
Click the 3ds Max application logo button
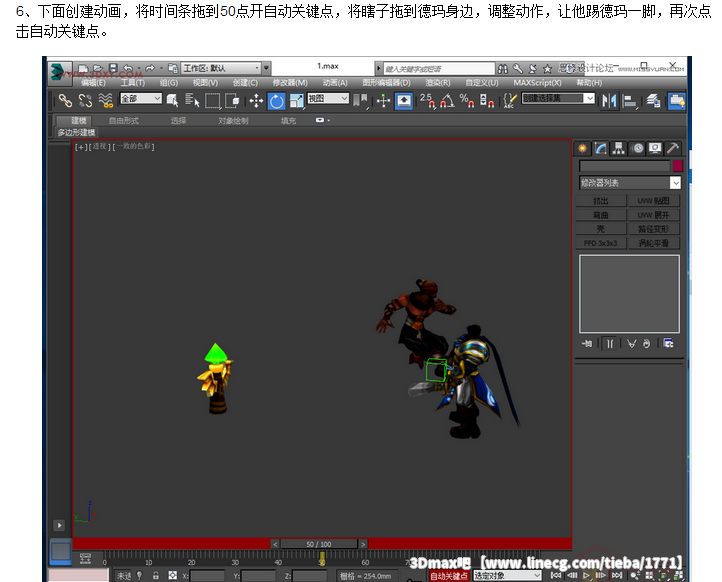point(59,72)
